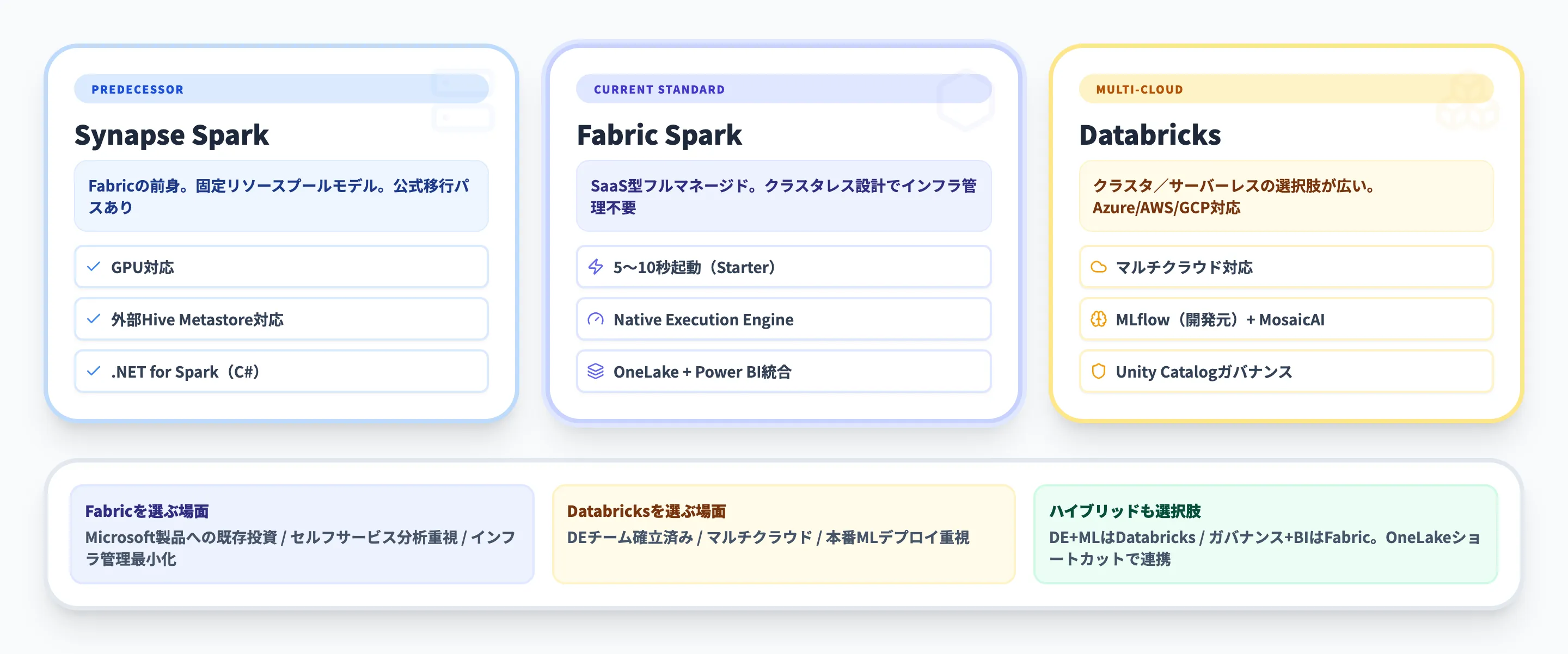Click the shield icon beside Unity Catalogガバナンス
The image size is (1568, 654).
click(1099, 371)
